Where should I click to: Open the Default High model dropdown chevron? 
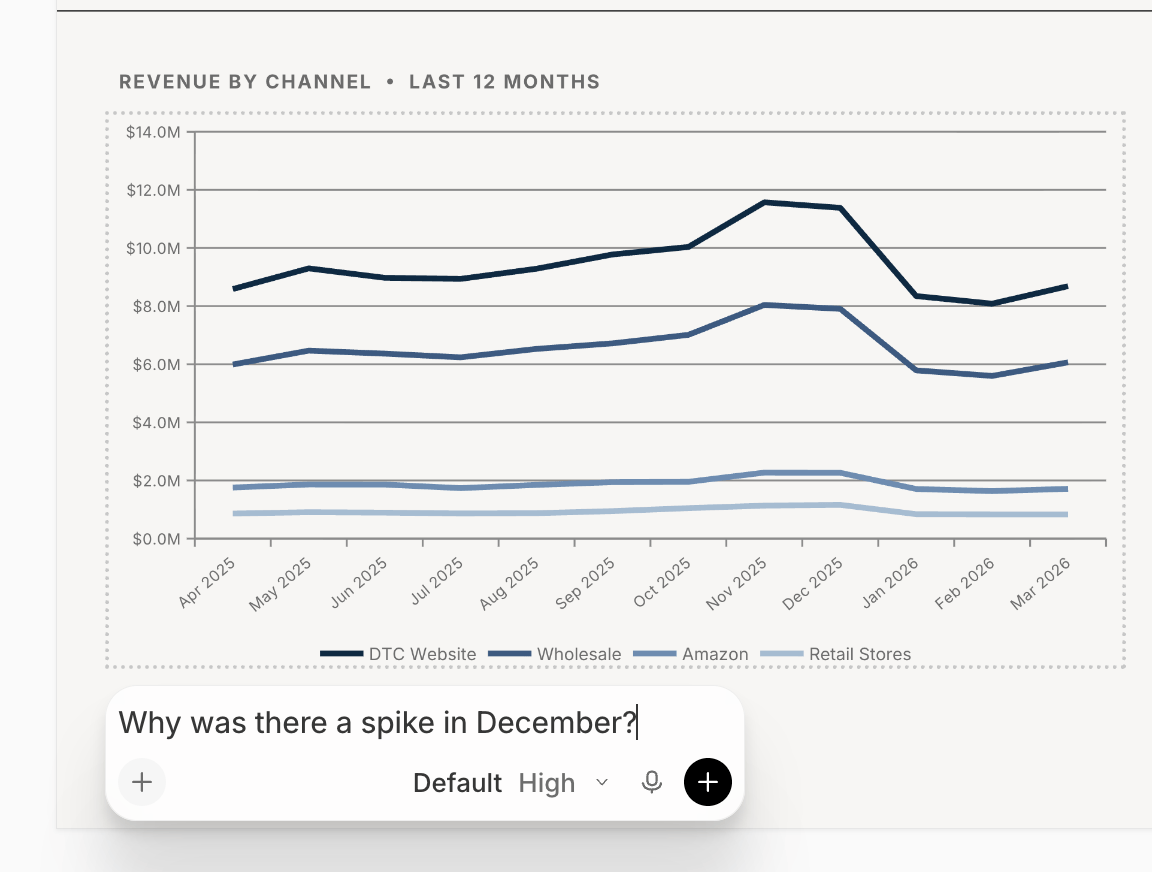(x=602, y=782)
